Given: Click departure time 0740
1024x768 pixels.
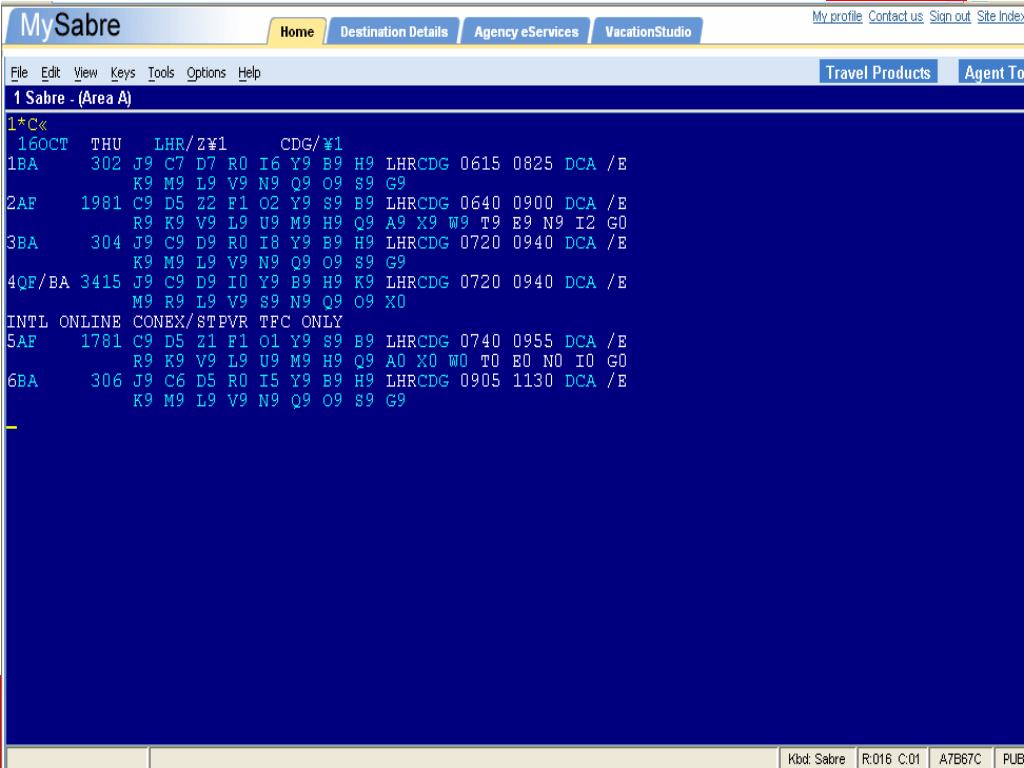Looking at the screenshot, I should click(480, 342).
